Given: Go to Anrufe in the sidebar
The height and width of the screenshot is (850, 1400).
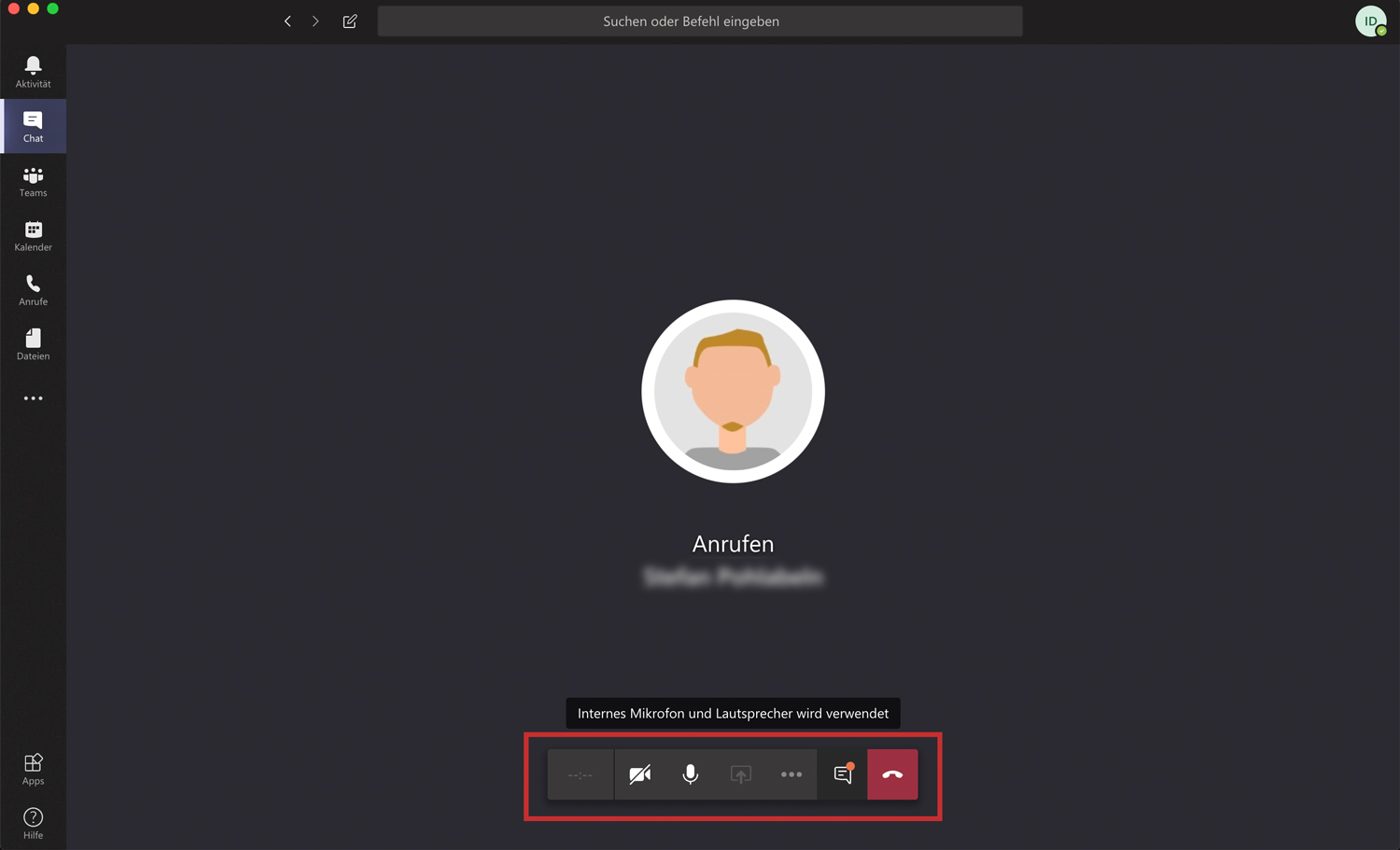Looking at the screenshot, I should coord(33,290).
